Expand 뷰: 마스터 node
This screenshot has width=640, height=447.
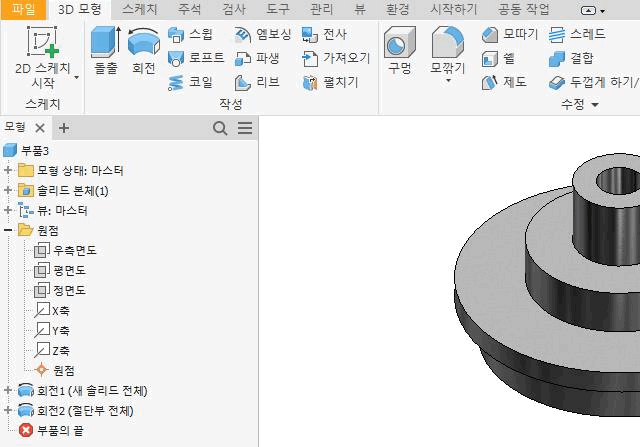click(8, 210)
